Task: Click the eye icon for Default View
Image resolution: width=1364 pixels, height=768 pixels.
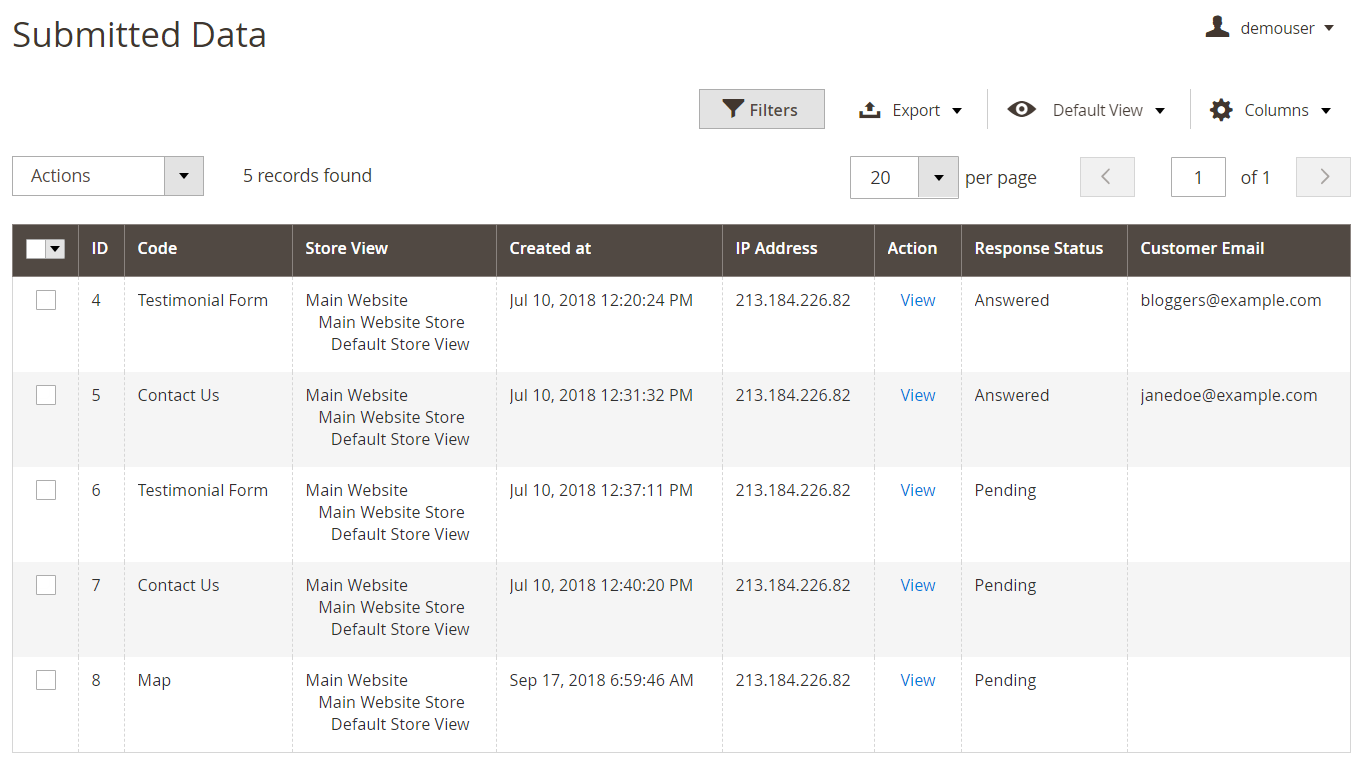Action: [1021, 109]
